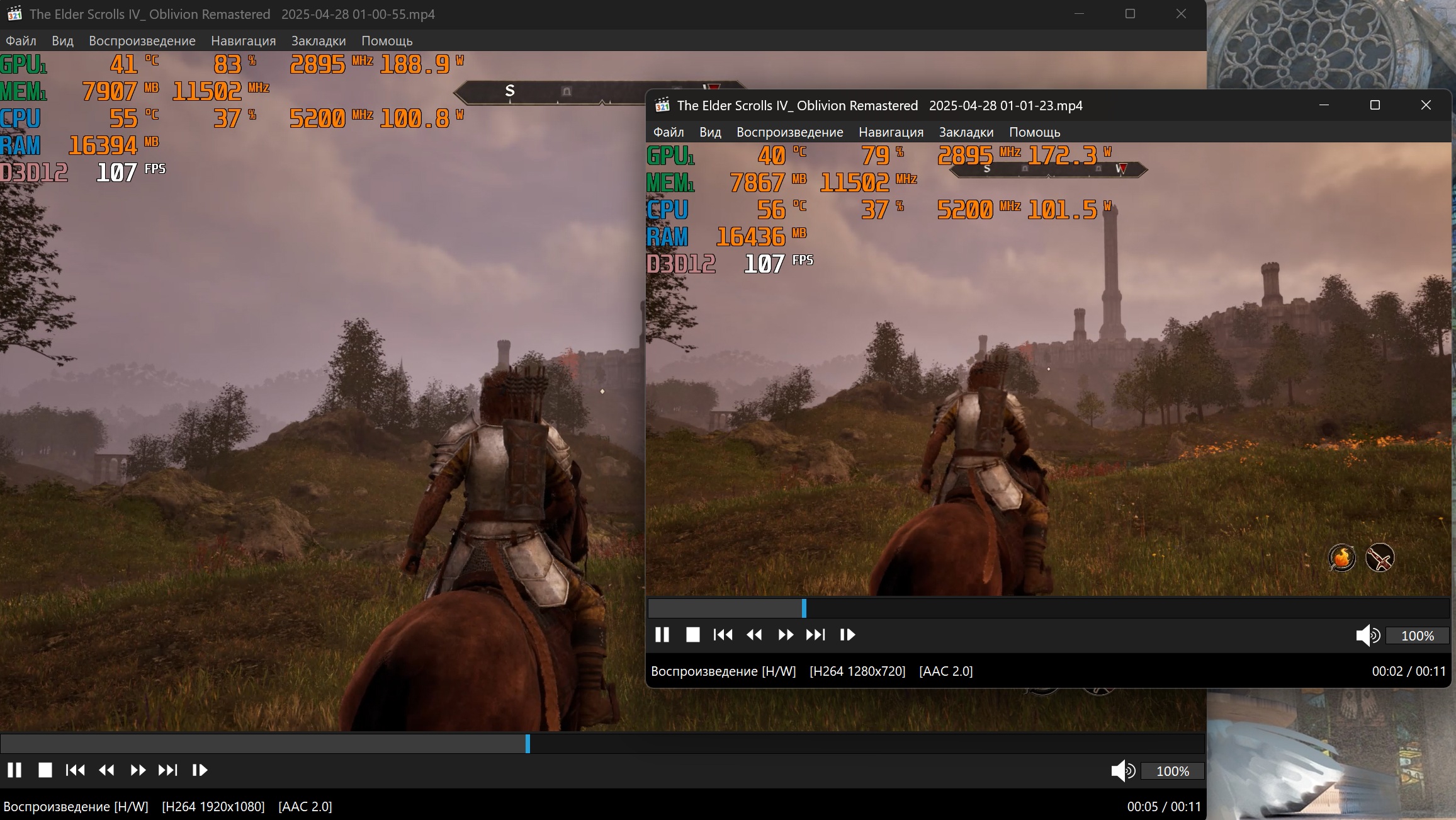1456x820 pixels.
Task: Click frame-step icon in back window
Action: (x=200, y=770)
